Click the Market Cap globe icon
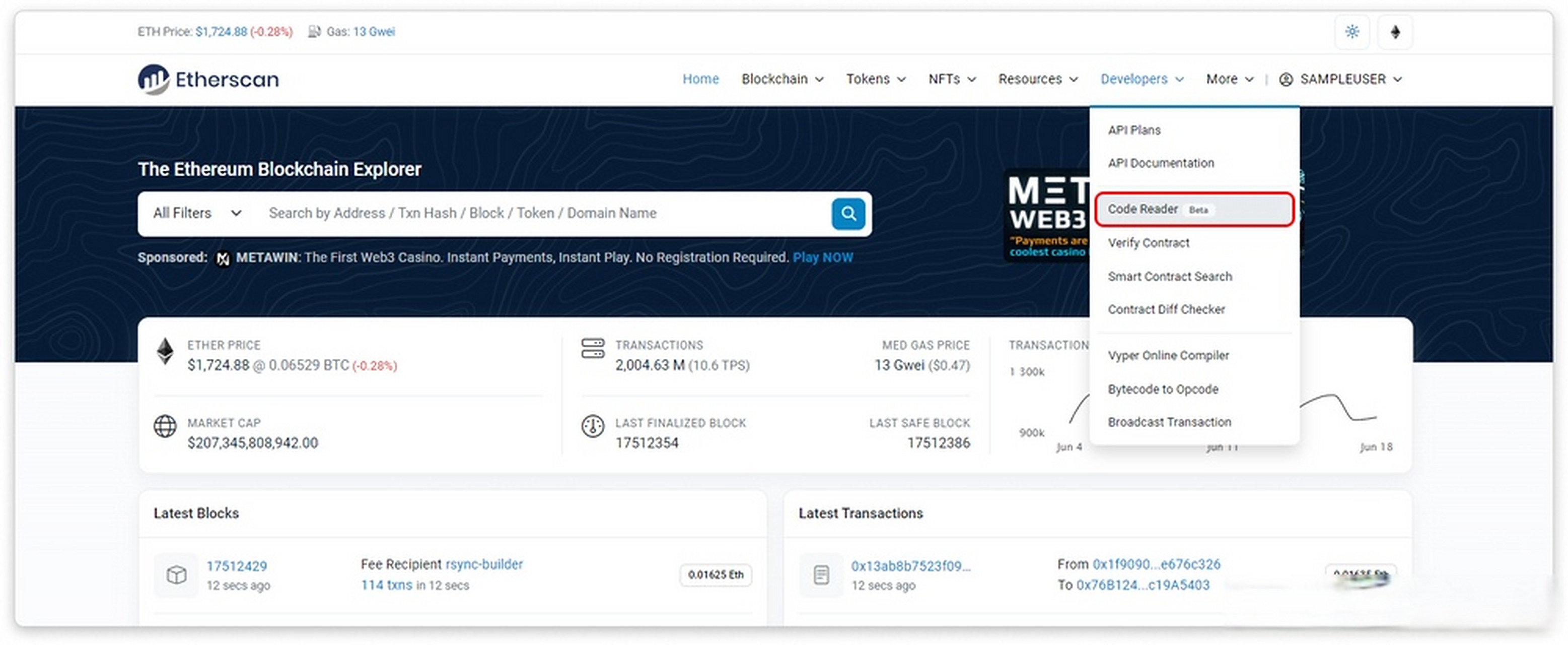Screen dimensions: 1568x645 pyautogui.click(x=165, y=426)
